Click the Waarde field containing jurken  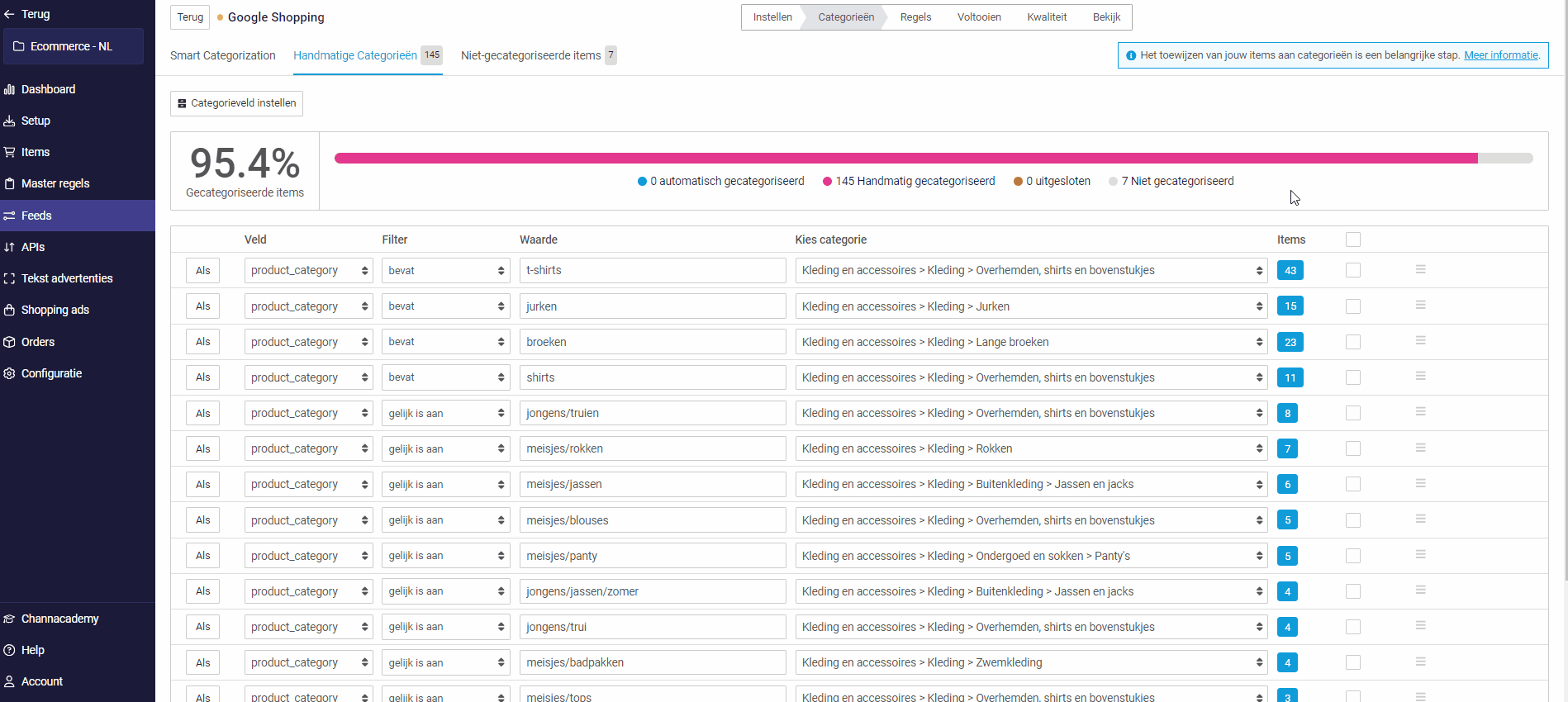click(653, 306)
